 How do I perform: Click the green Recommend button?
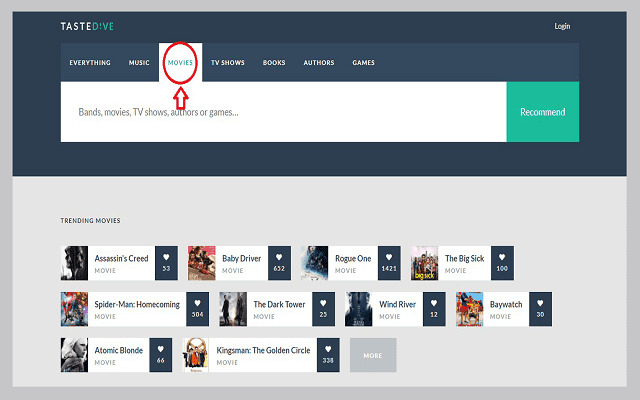coord(542,112)
